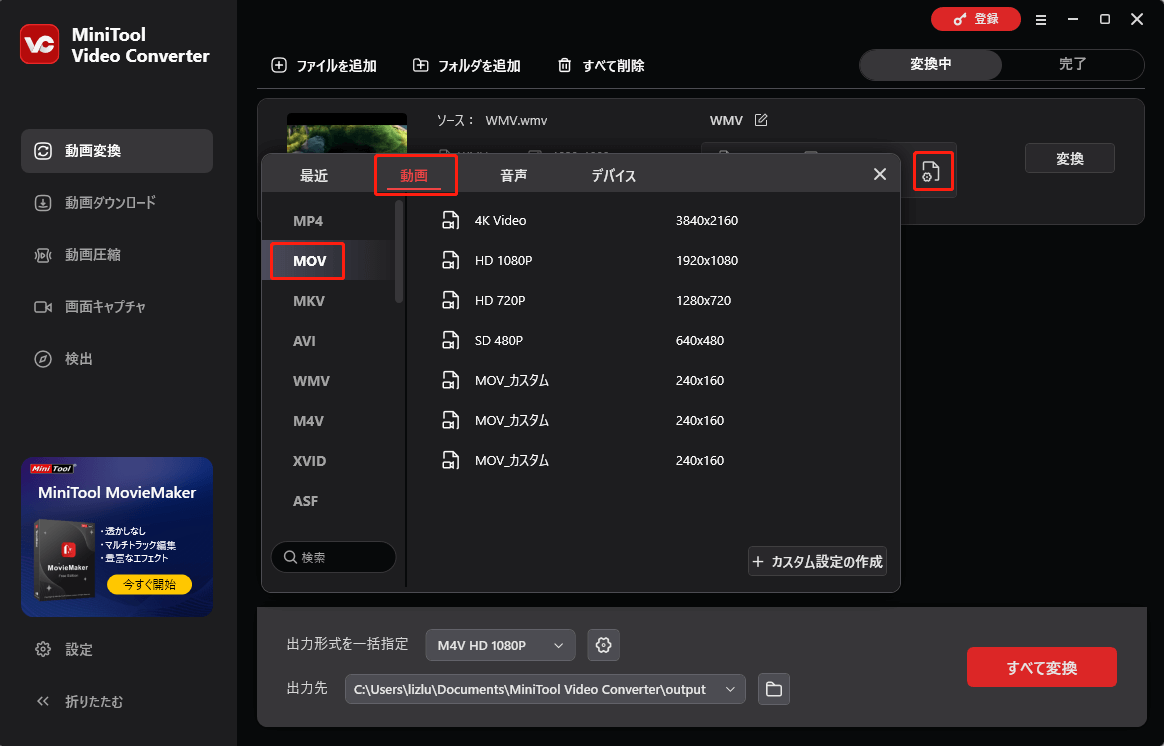Click 今すぐ開始 in MovieMaker ad
Image resolution: width=1164 pixels, height=746 pixels.
pyautogui.click(x=149, y=584)
